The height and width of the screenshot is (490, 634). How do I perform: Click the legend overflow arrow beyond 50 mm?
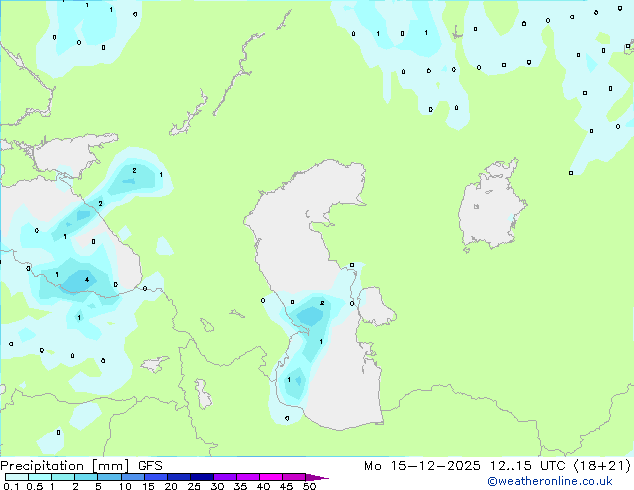coord(317,477)
